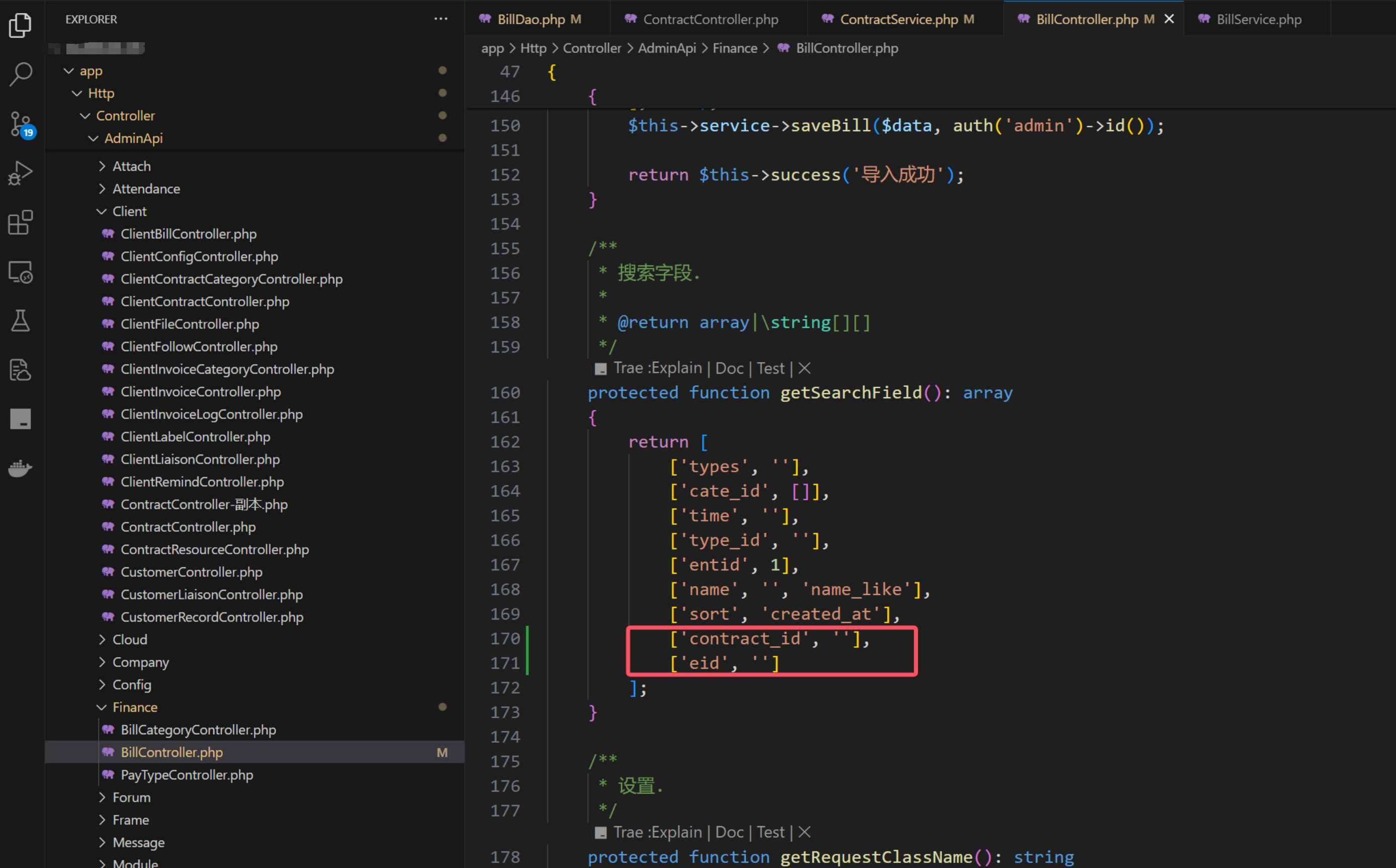
Task: Switch to the ContractController.php tab
Action: 709,19
